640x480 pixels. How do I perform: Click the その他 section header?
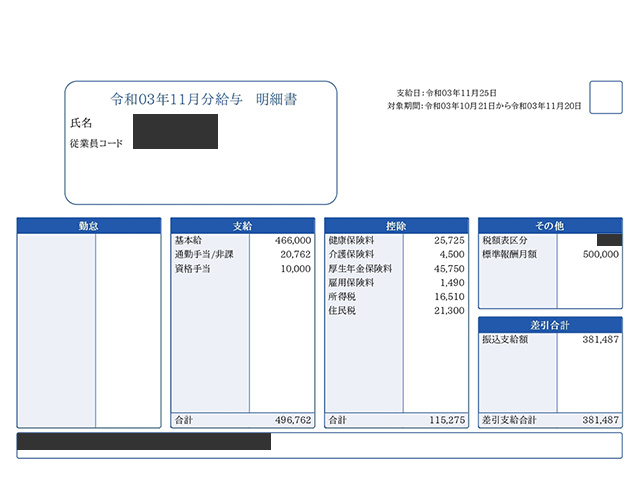tap(550, 226)
